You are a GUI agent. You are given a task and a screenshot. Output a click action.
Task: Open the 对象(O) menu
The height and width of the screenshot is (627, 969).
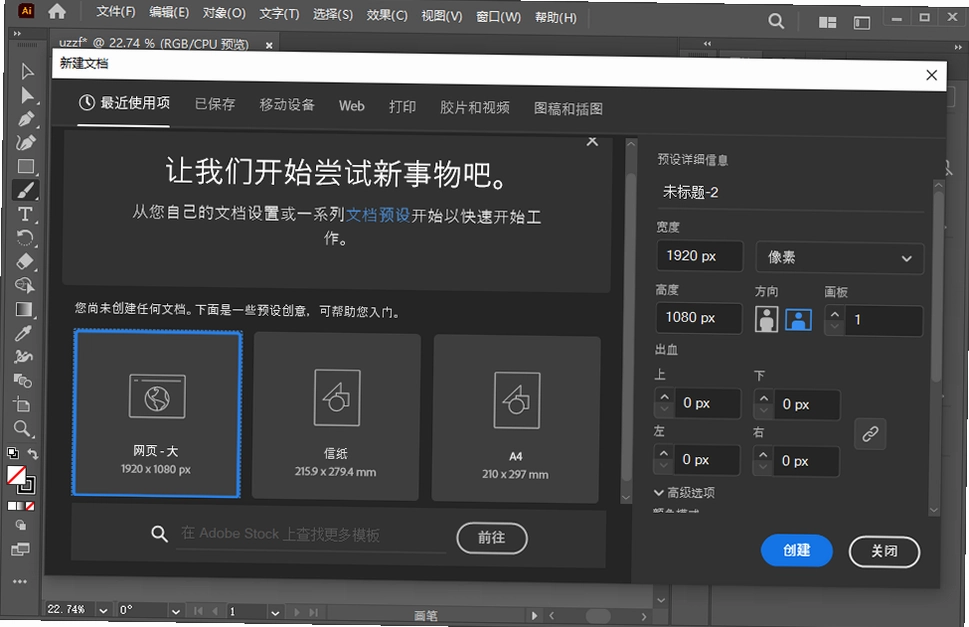(x=224, y=13)
